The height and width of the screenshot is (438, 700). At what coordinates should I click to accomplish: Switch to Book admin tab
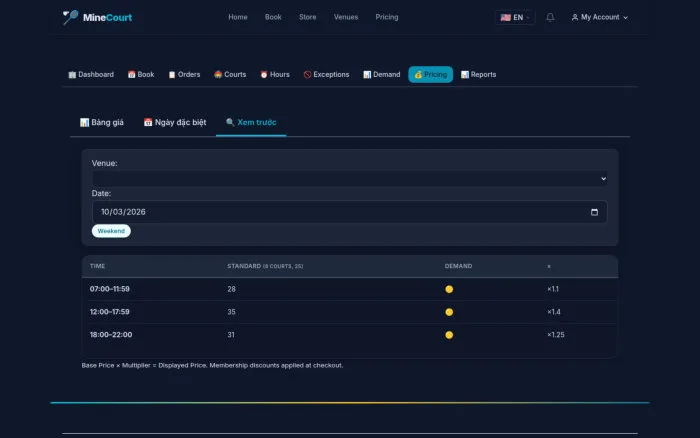141,75
